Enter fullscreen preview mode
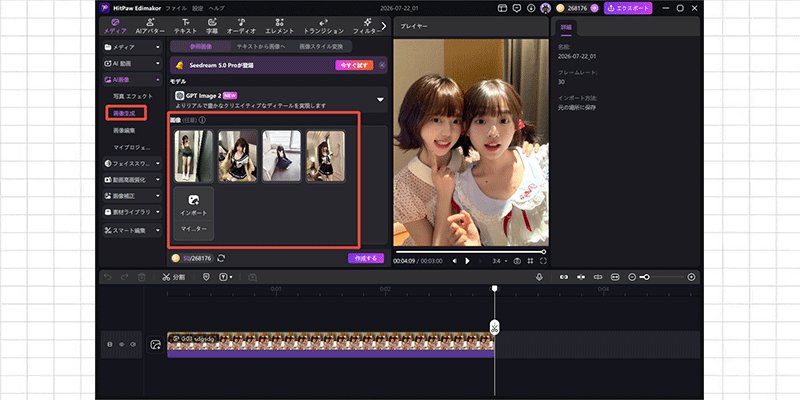The width and height of the screenshot is (800, 400). click(543, 261)
